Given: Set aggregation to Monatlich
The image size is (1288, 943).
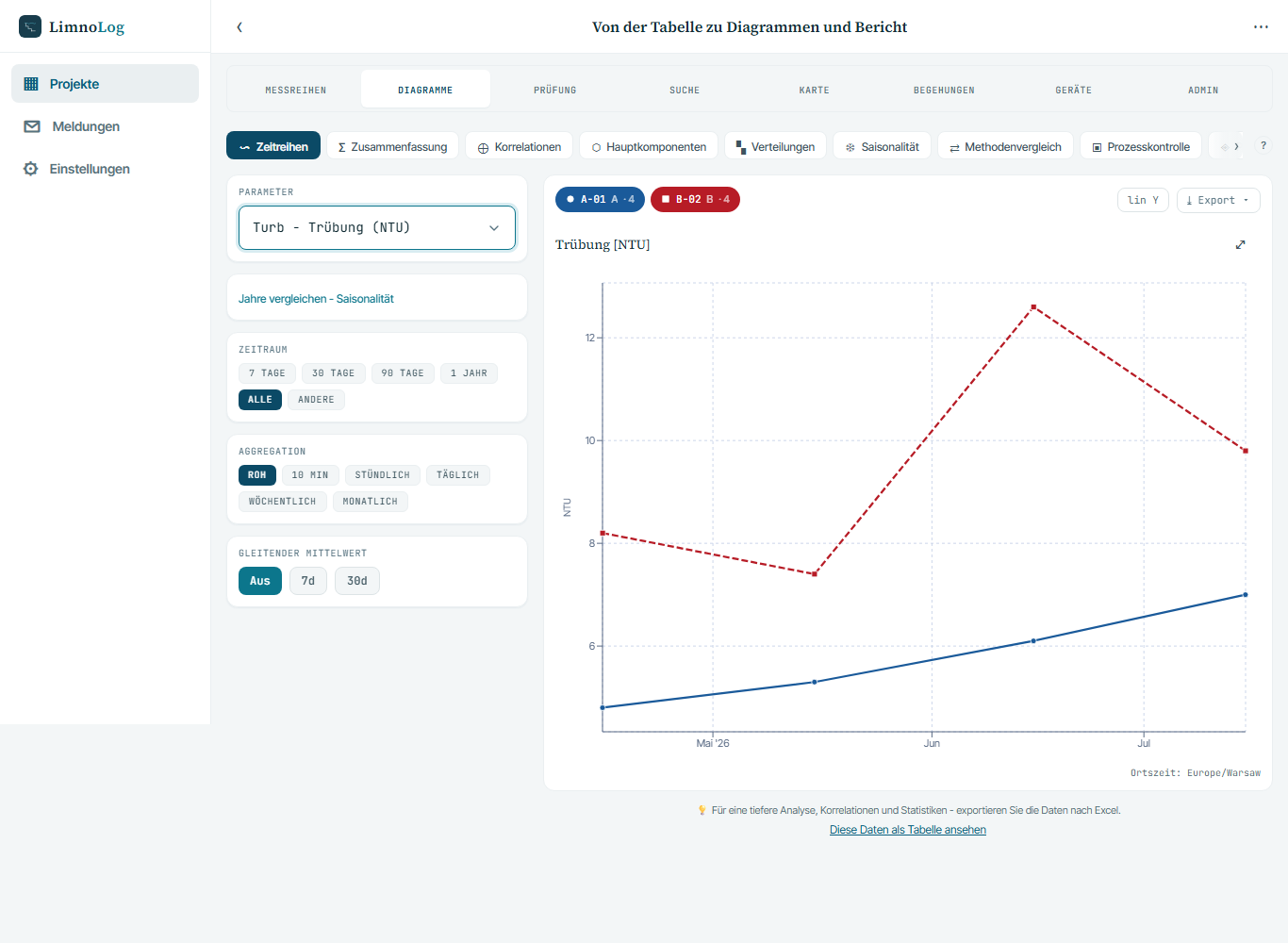Looking at the screenshot, I should pos(371,502).
